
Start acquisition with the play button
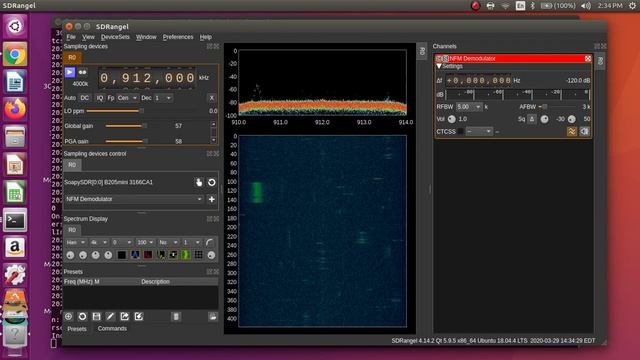pos(70,72)
